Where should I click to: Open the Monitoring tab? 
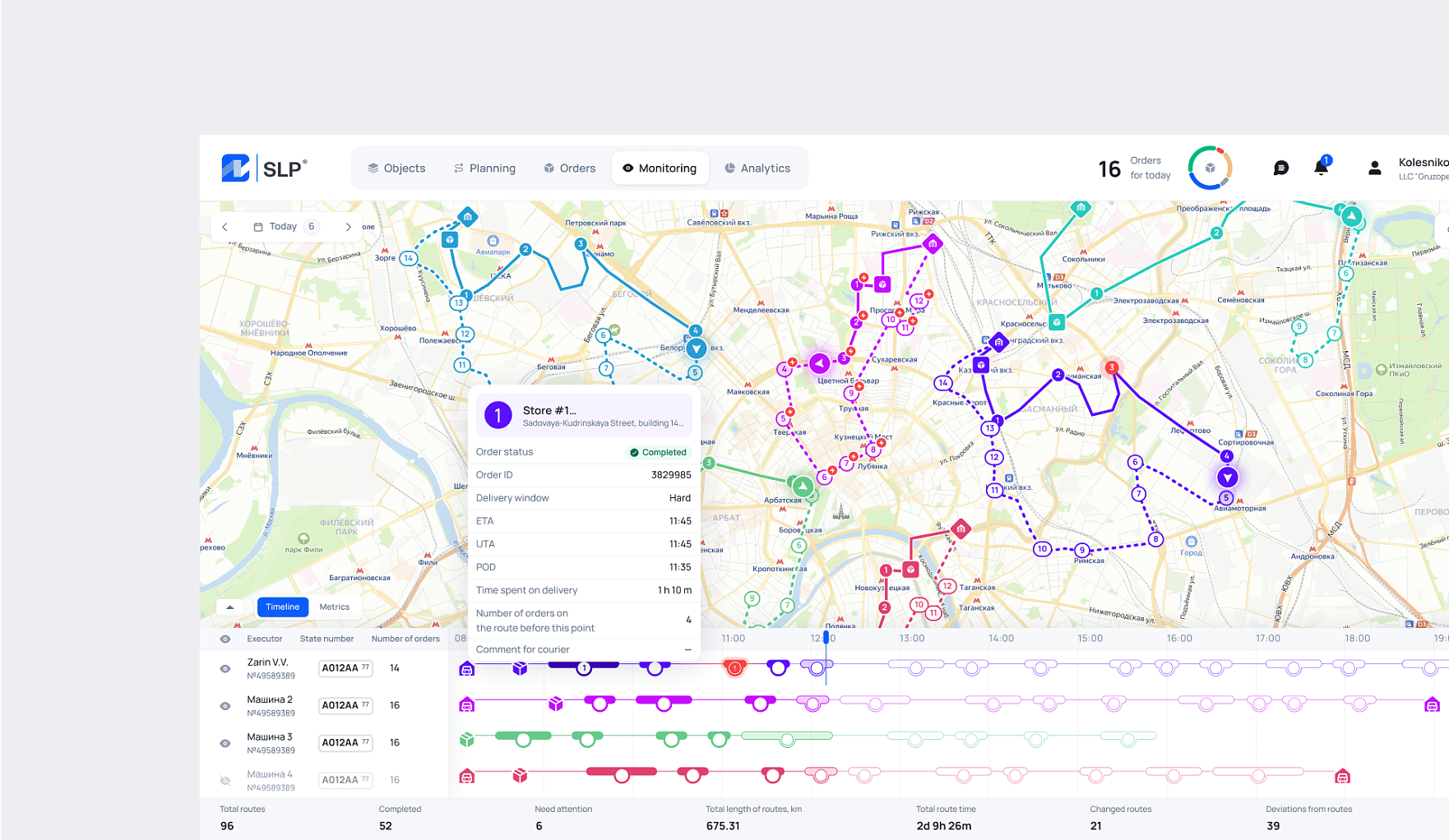(x=660, y=168)
